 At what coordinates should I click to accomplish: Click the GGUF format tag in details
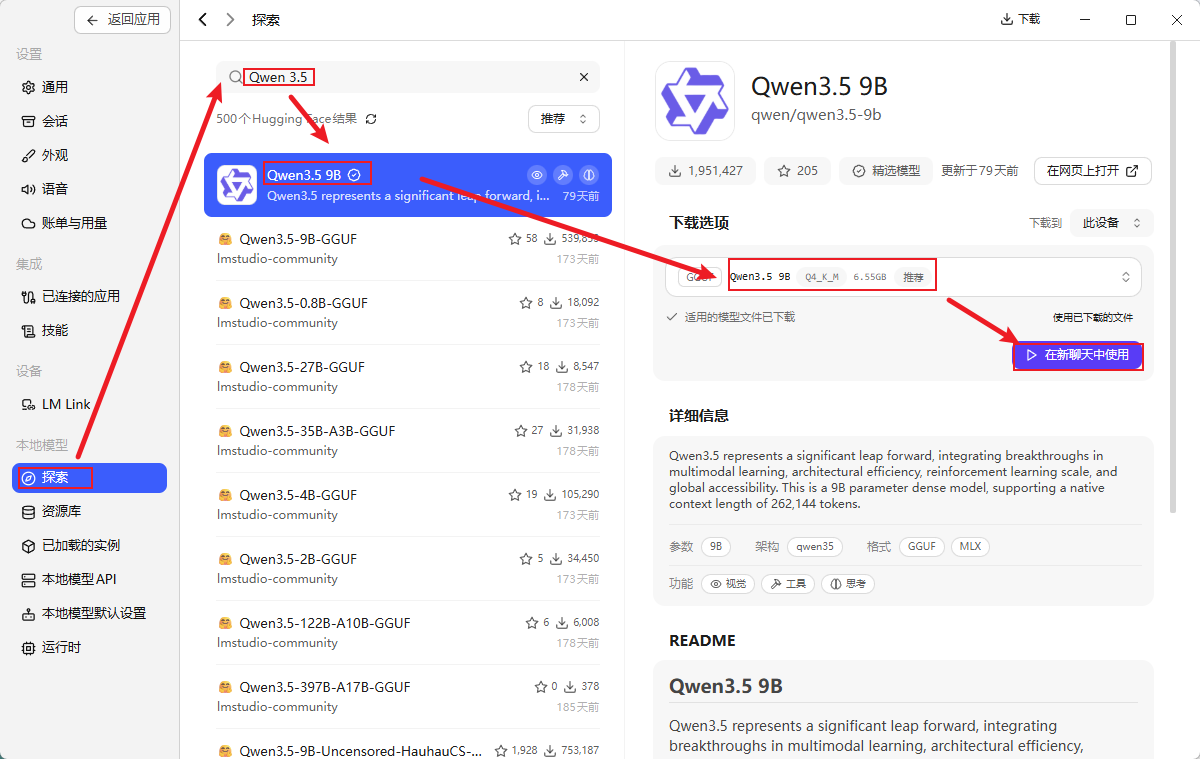tap(922, 547)
